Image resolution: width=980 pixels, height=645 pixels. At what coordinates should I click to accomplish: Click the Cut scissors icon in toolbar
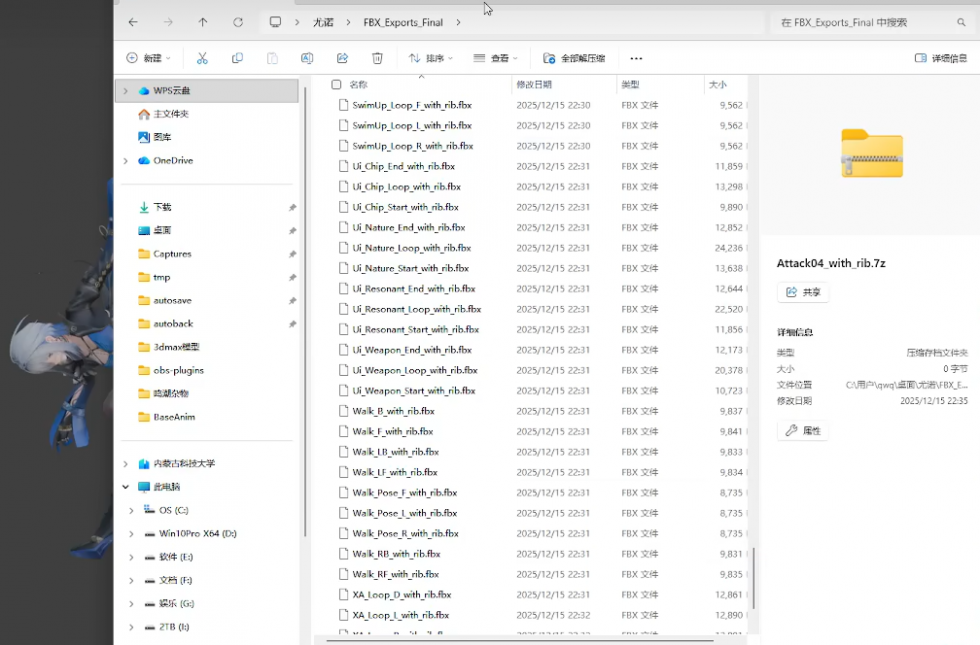(202, 59)
